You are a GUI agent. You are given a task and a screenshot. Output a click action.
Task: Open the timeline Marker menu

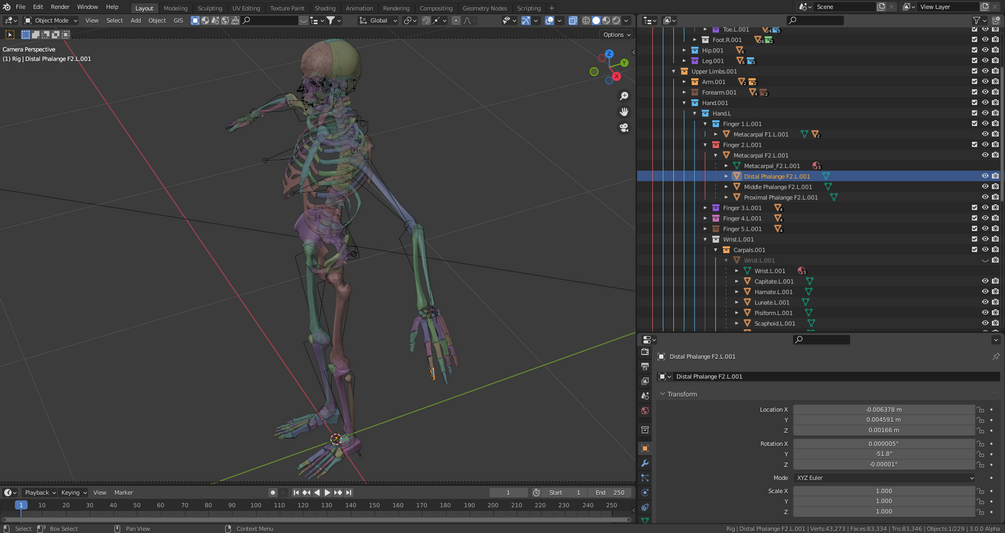coord(123,492)
